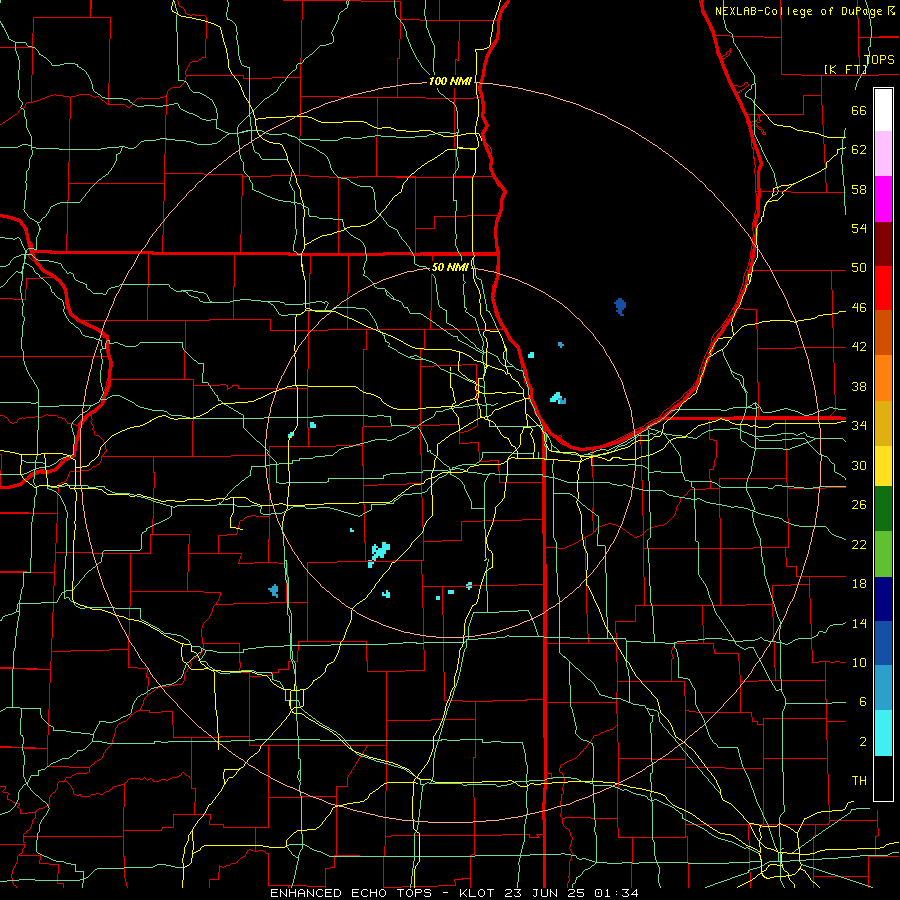Click the white 66 kft color swatch
900x900 pixels.
pos(883,110)
